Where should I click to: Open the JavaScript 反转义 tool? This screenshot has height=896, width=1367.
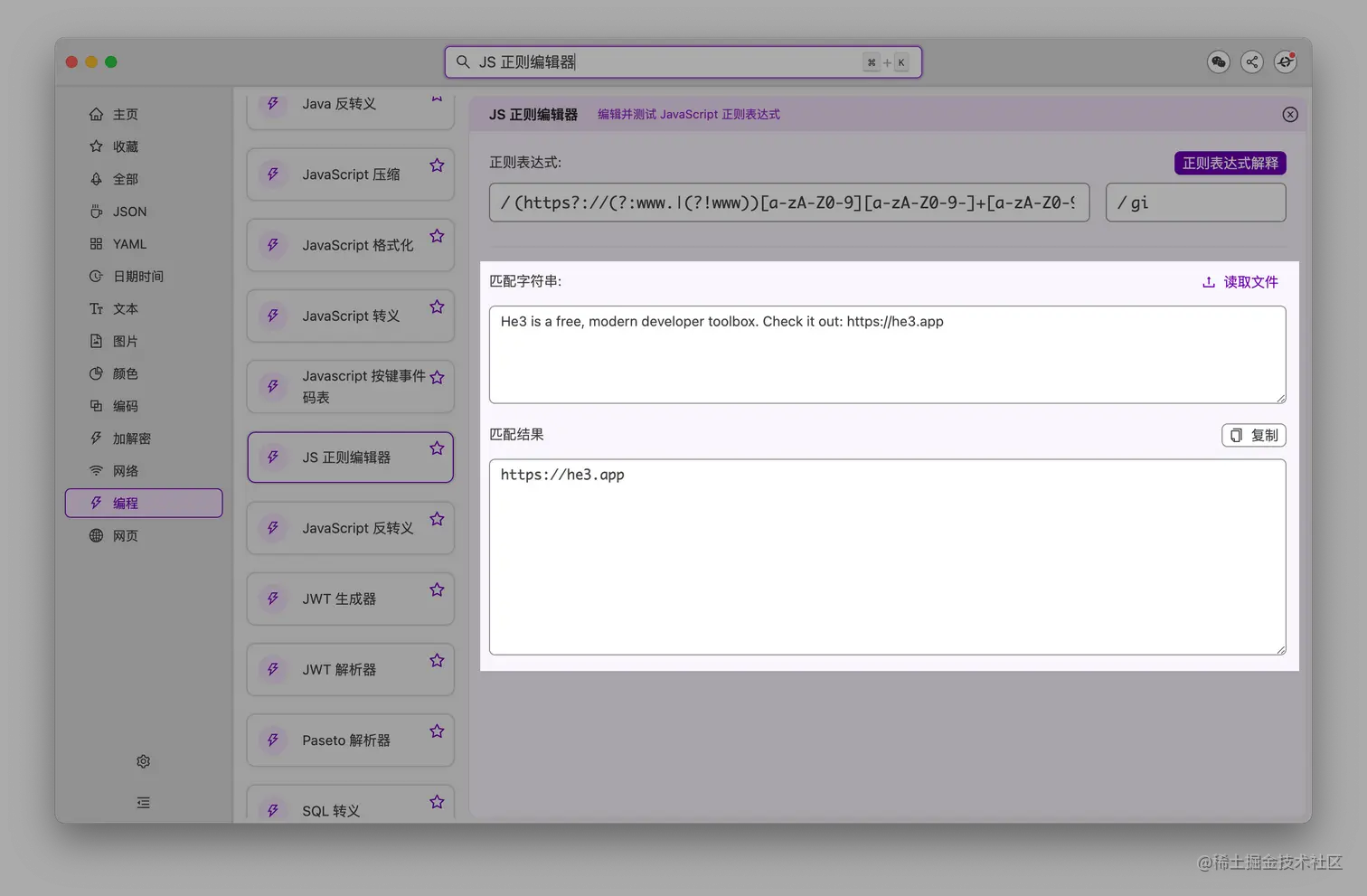[x=350, y=528]
